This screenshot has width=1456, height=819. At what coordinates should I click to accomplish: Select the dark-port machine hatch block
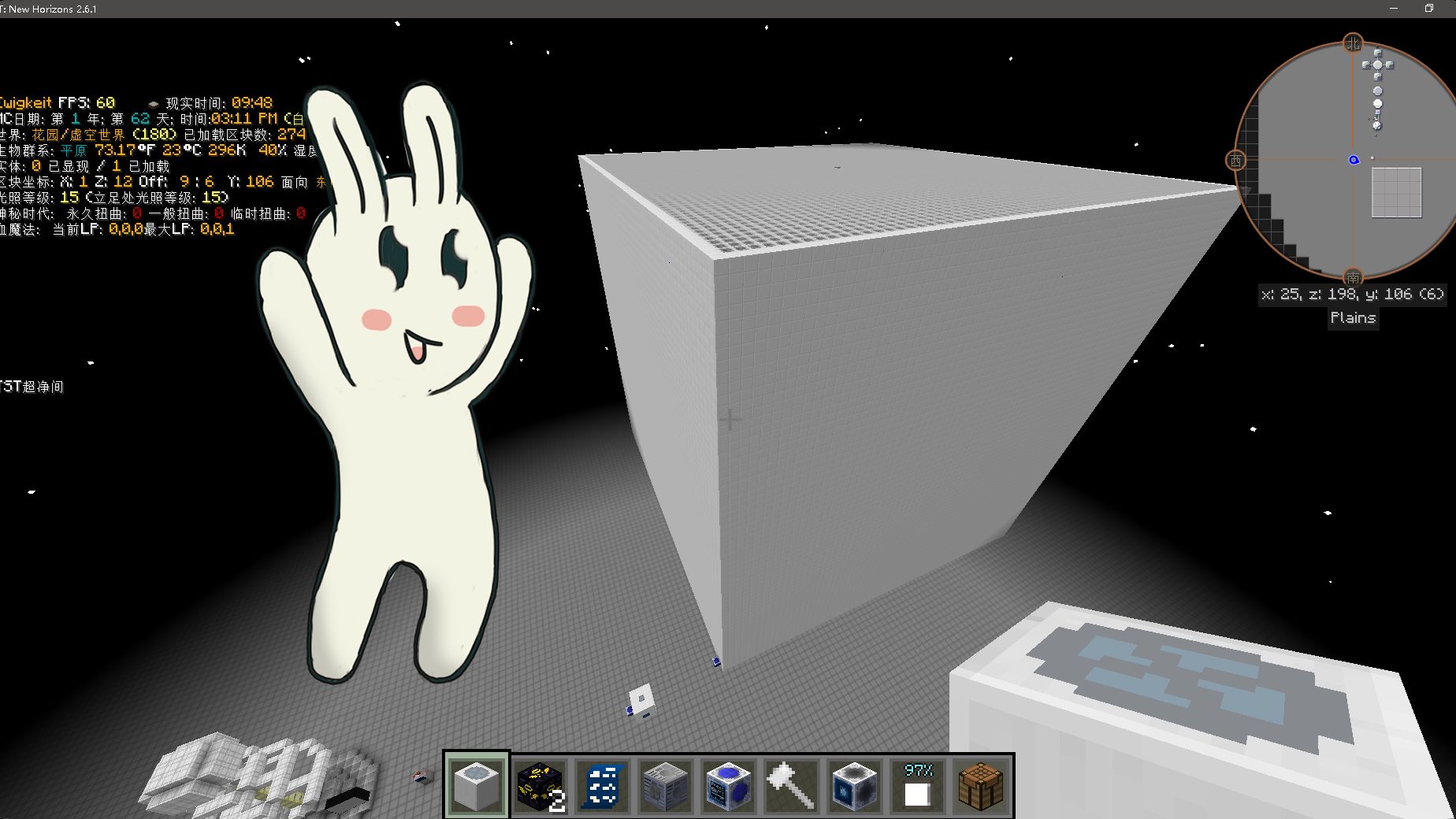coord(855,785)
